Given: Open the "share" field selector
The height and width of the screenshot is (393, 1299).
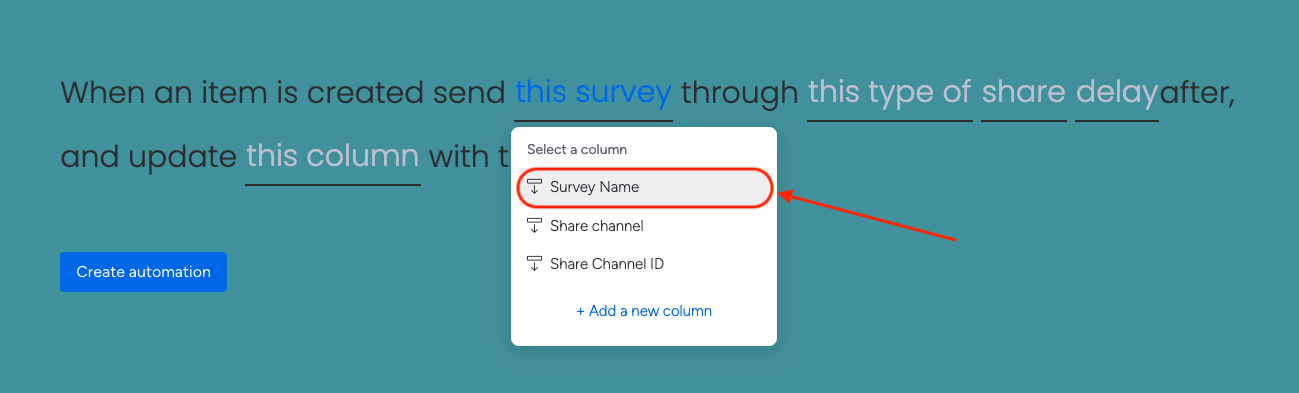Looking at the screenshot, I should (x=1023, y=93).
